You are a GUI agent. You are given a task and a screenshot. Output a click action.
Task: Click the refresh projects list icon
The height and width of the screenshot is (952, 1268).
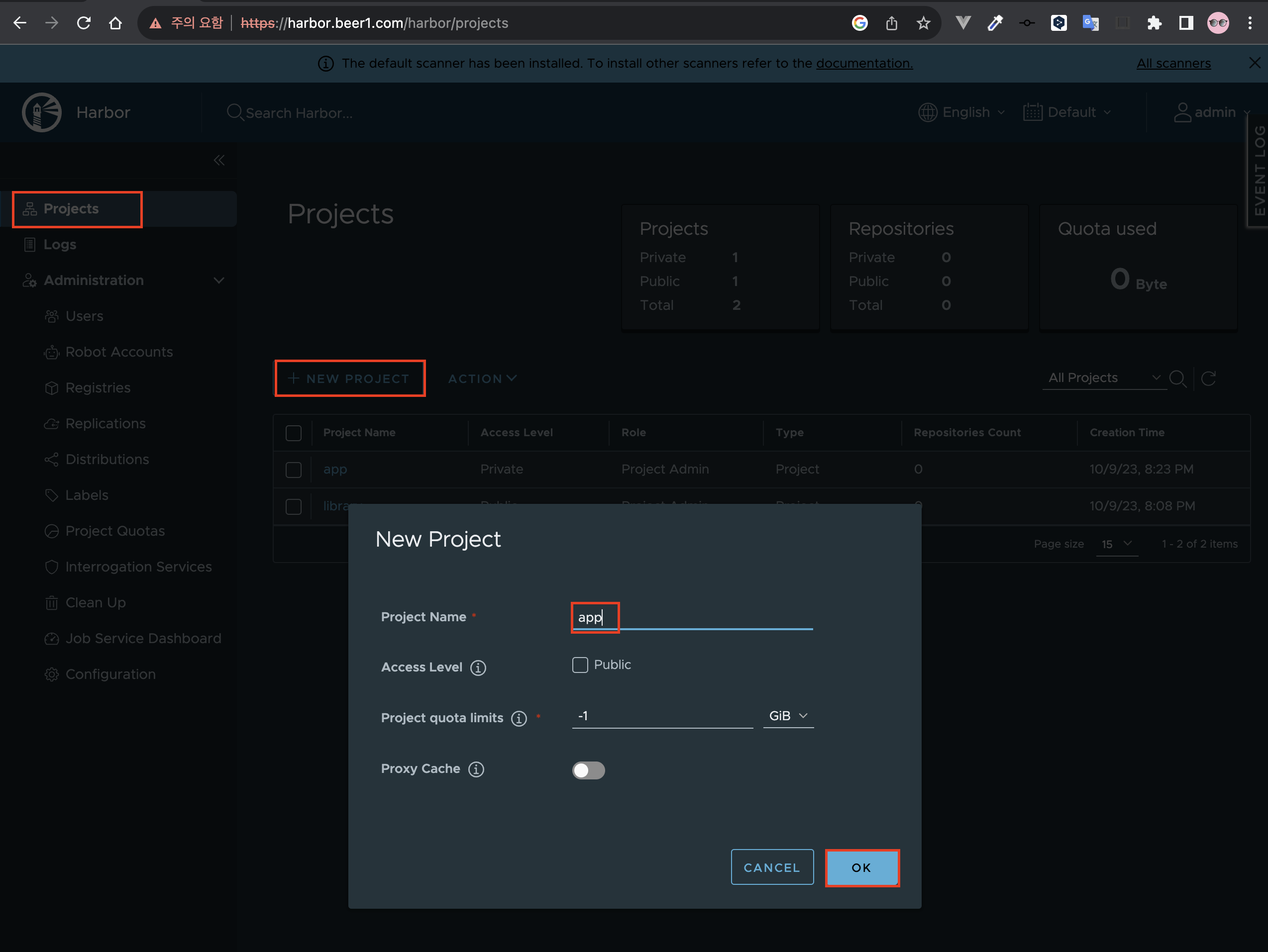pos(1208,378)
